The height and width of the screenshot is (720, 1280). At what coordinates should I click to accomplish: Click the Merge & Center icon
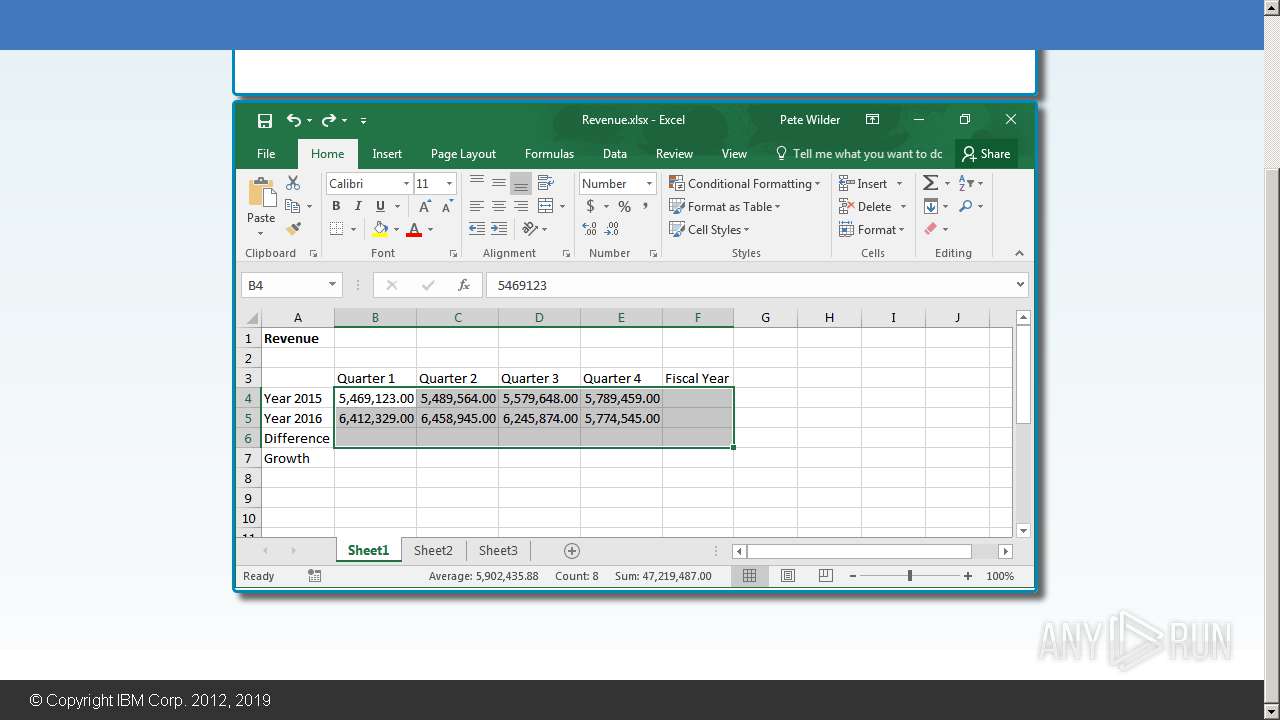click(x=545, y=206)
